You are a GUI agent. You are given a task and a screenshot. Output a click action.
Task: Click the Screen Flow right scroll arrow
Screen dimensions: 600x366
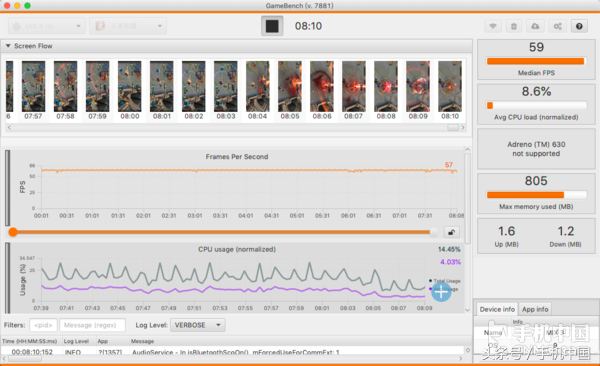[463, 127]
